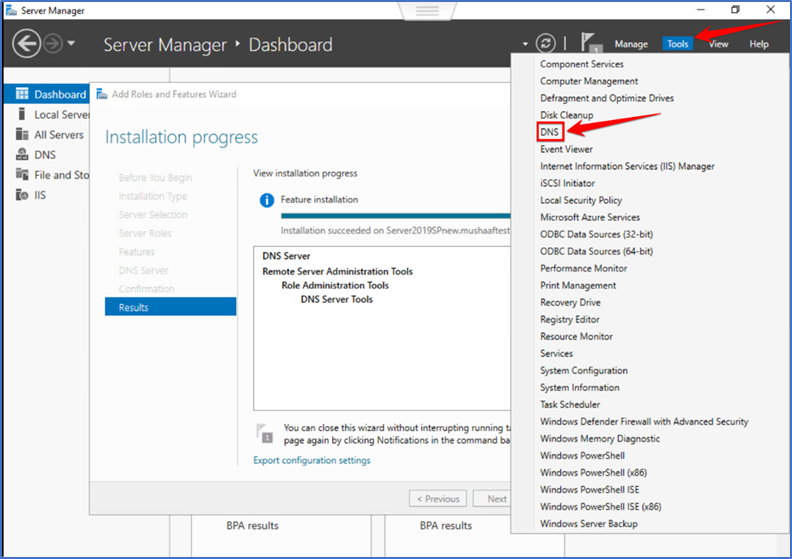Image resolution: width=792 pixels, height=559 pixels.
Task: Select the Results step in wizard
Action: [x=170, y=307]
